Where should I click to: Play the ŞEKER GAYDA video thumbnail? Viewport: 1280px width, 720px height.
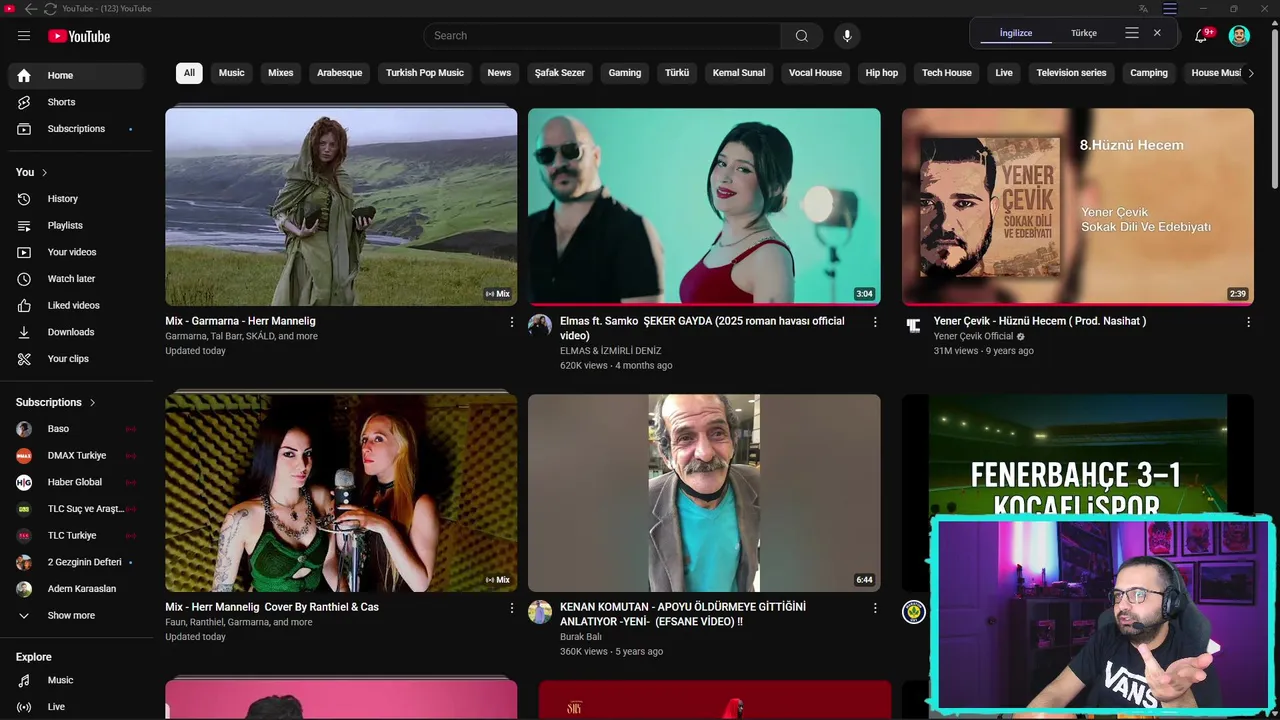tap(704, 207)
